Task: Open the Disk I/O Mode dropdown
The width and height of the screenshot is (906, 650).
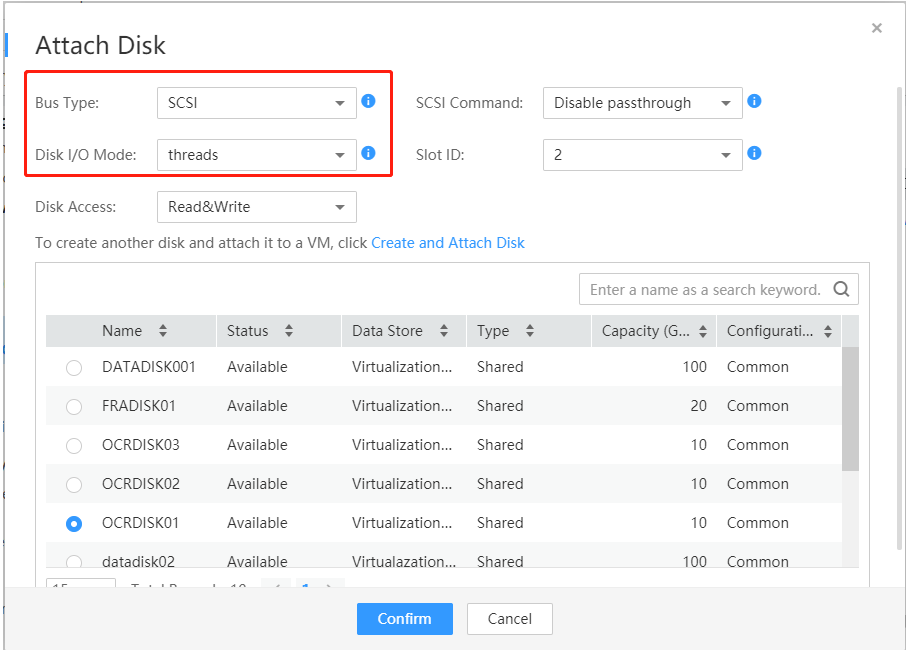Action: [256, 155]
